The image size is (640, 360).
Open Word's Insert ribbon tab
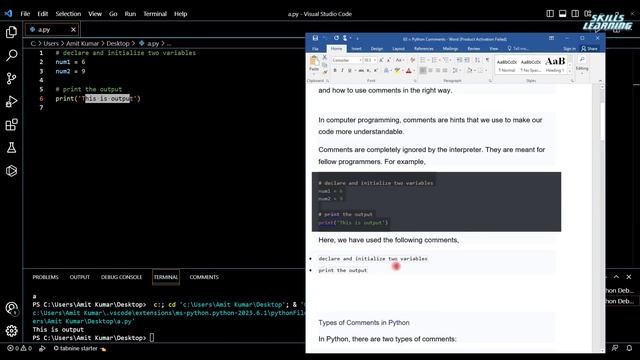(356, 49)
